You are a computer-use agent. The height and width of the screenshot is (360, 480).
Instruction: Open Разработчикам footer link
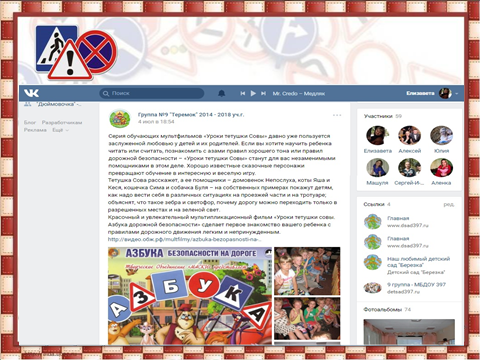click(62, 123)
